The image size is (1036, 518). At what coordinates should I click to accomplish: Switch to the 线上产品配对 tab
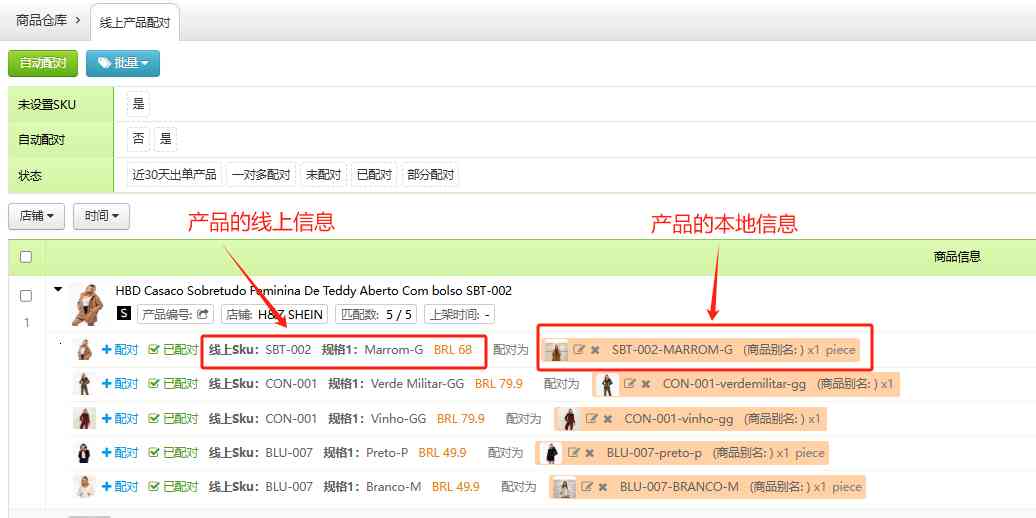tap(135, 21)
